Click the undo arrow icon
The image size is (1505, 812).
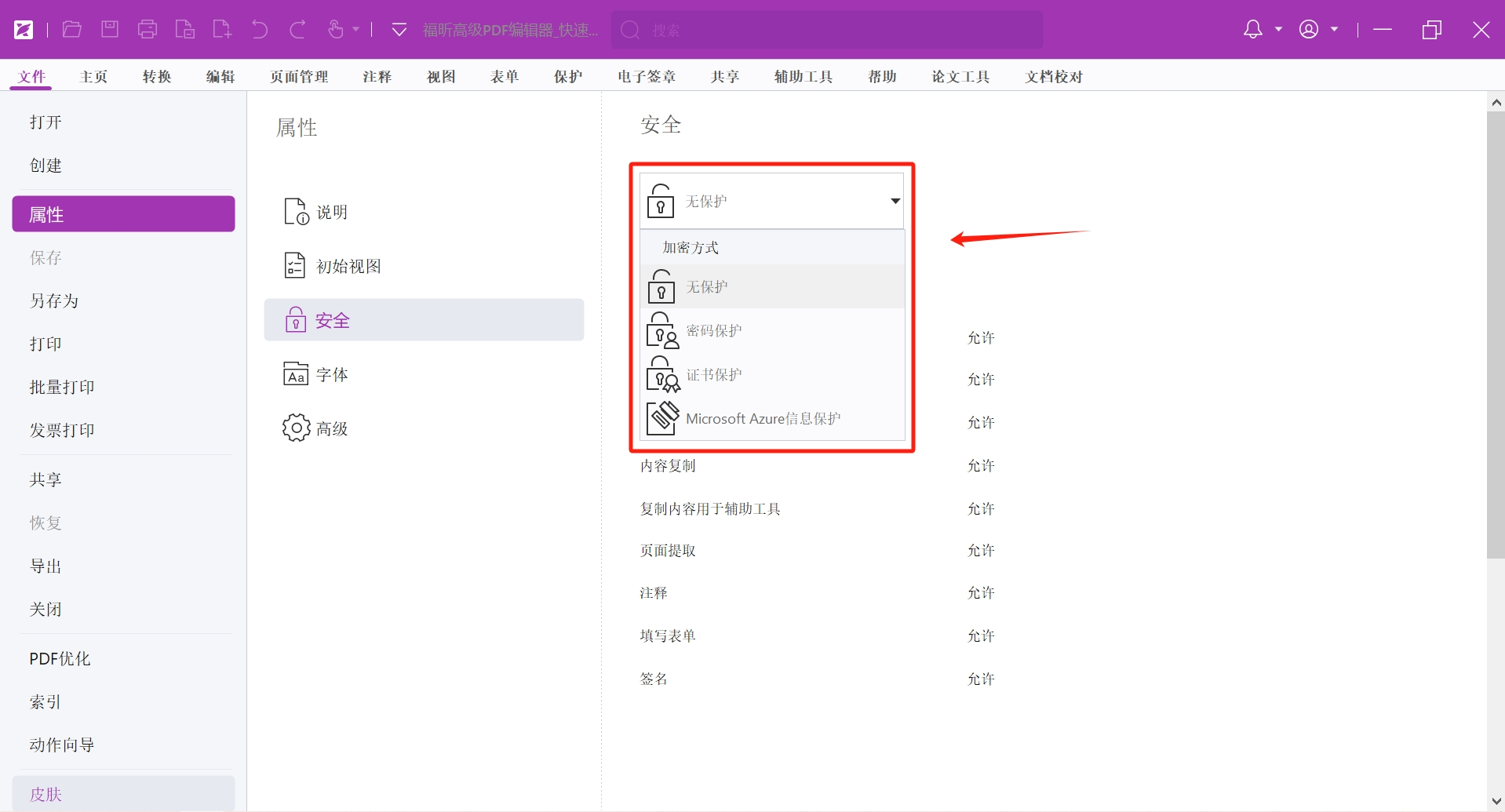pyautogui.click(x=260, y=30)
